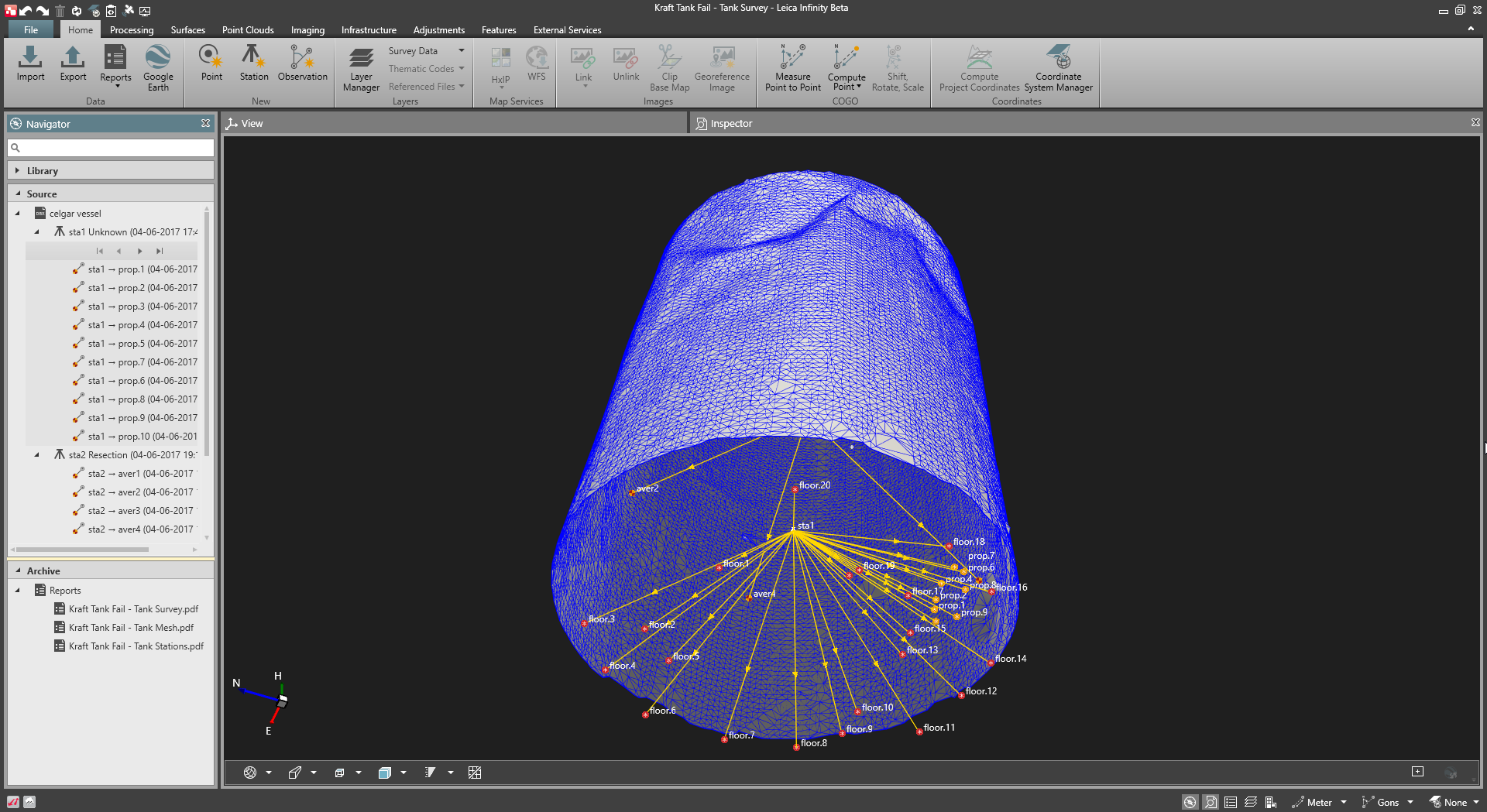This screenshot has height=812, width=1487.
Task: Toggle the compass button in status bar
Action: click(x=1190, y=802)
